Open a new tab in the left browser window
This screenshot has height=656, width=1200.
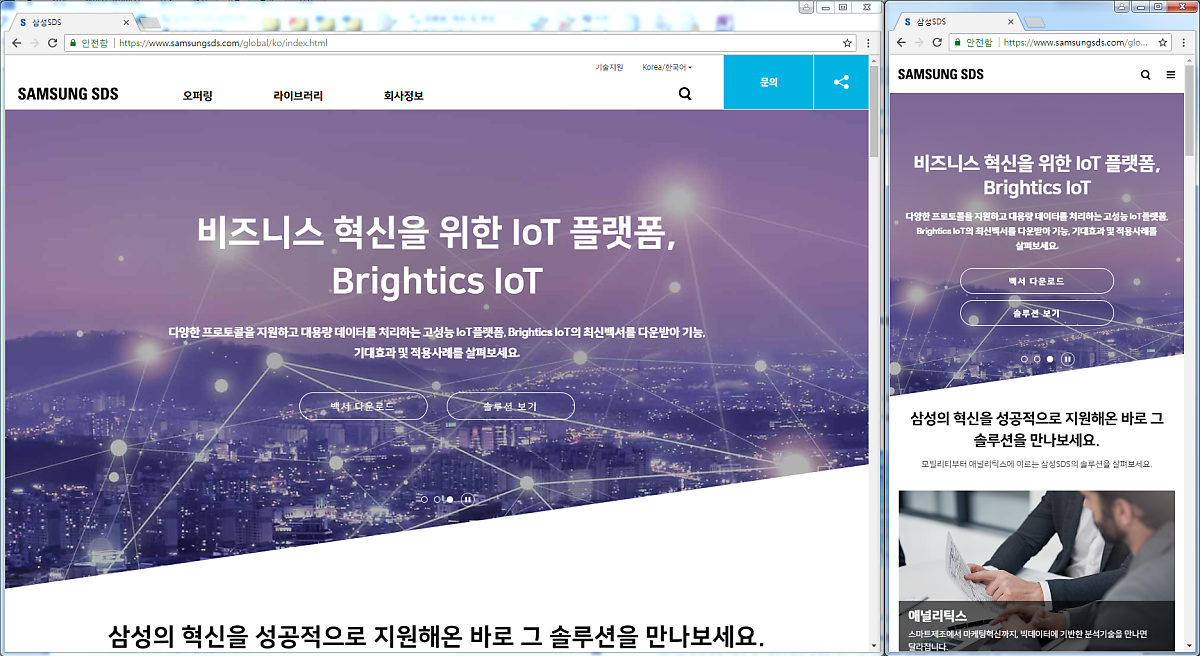click(x=150, y=22)
